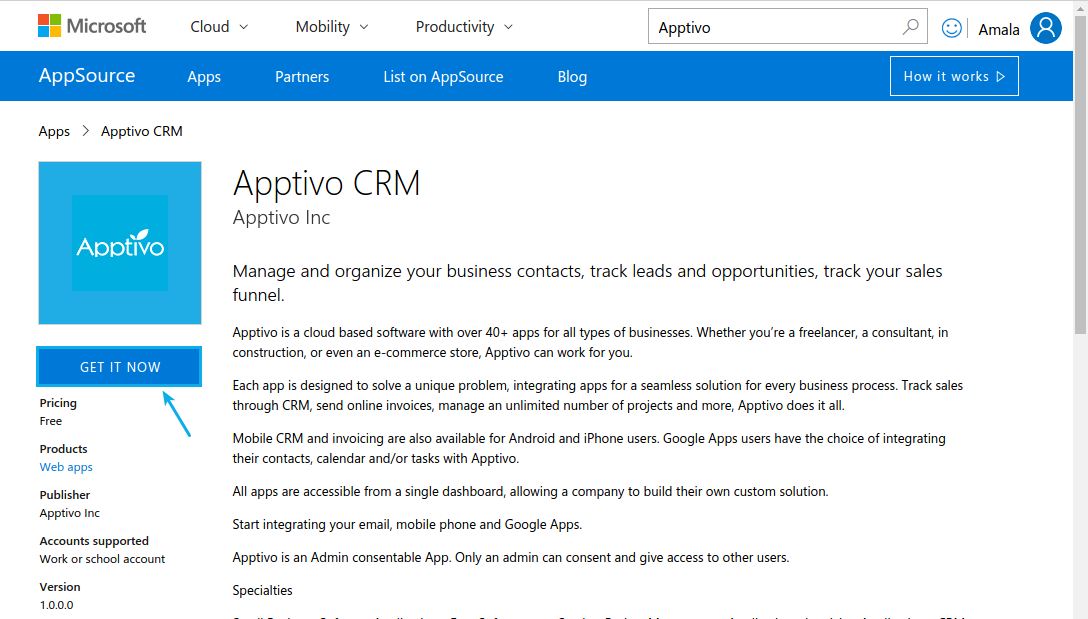Viewport: 1088px width, 619px height.
Task: Click the Publisher label
Action: (x=65, y=495)
